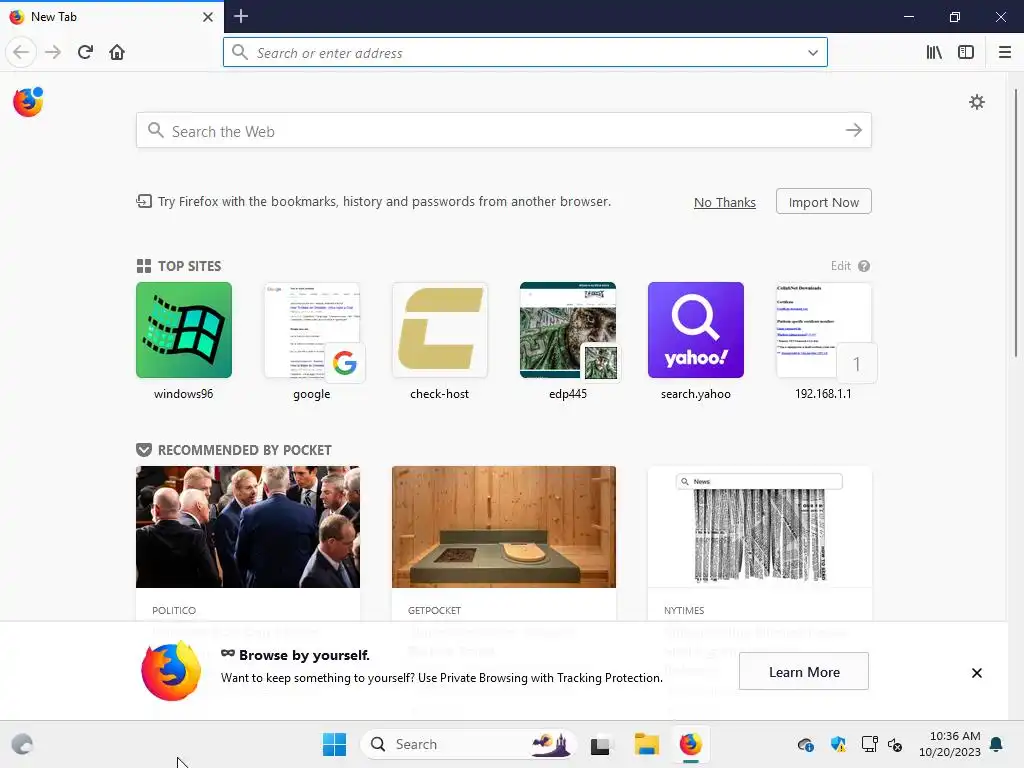Click the Import Now button
The height and width of the screenshot is (768, 1024).
[824, 202]
